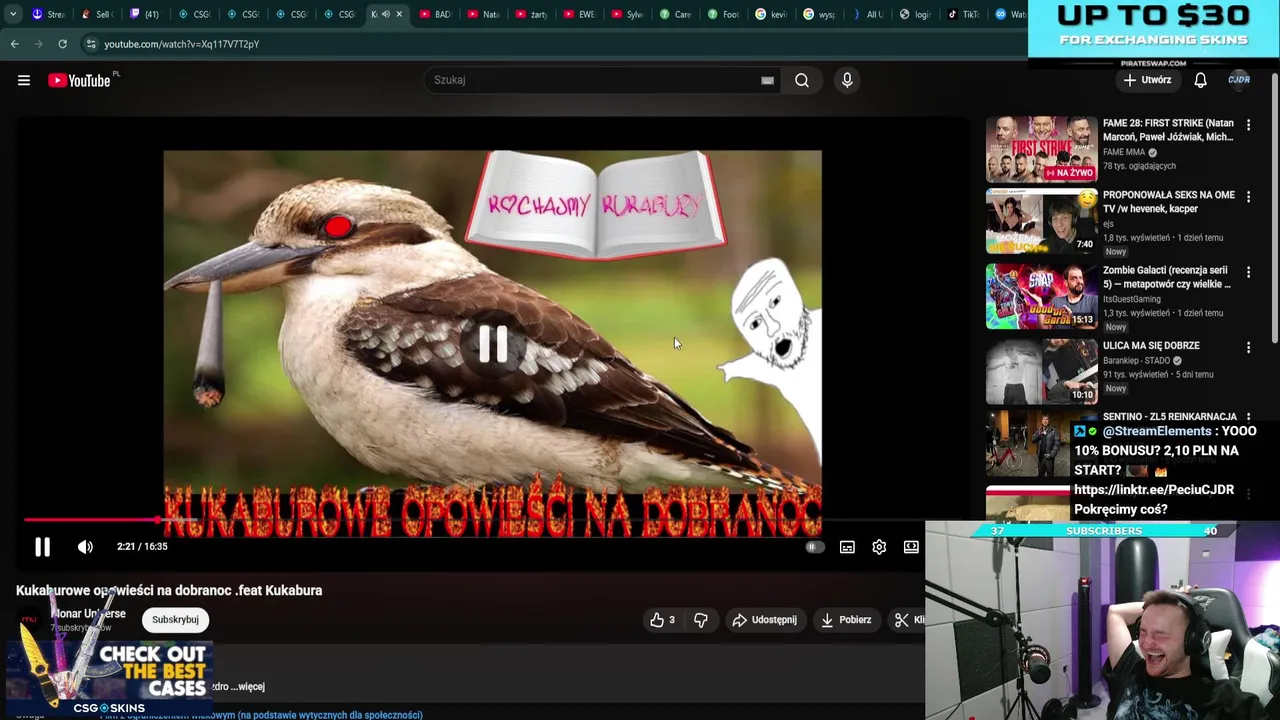Open Zombie Galacti recenzja thumbnail

(x=1041, y=296)
